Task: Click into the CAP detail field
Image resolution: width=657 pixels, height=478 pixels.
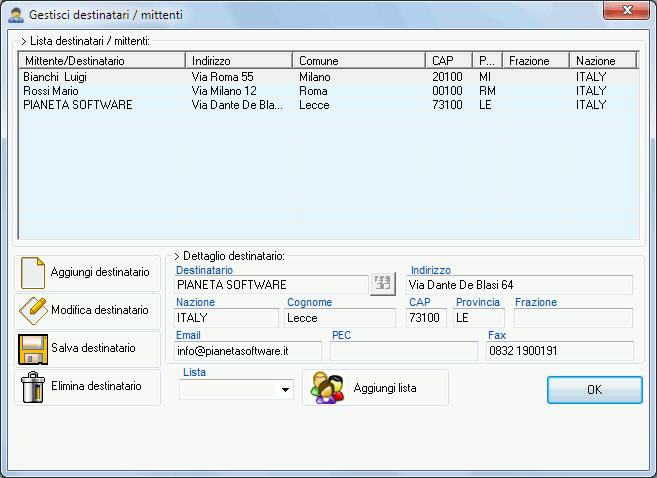Action: point(426,318)
